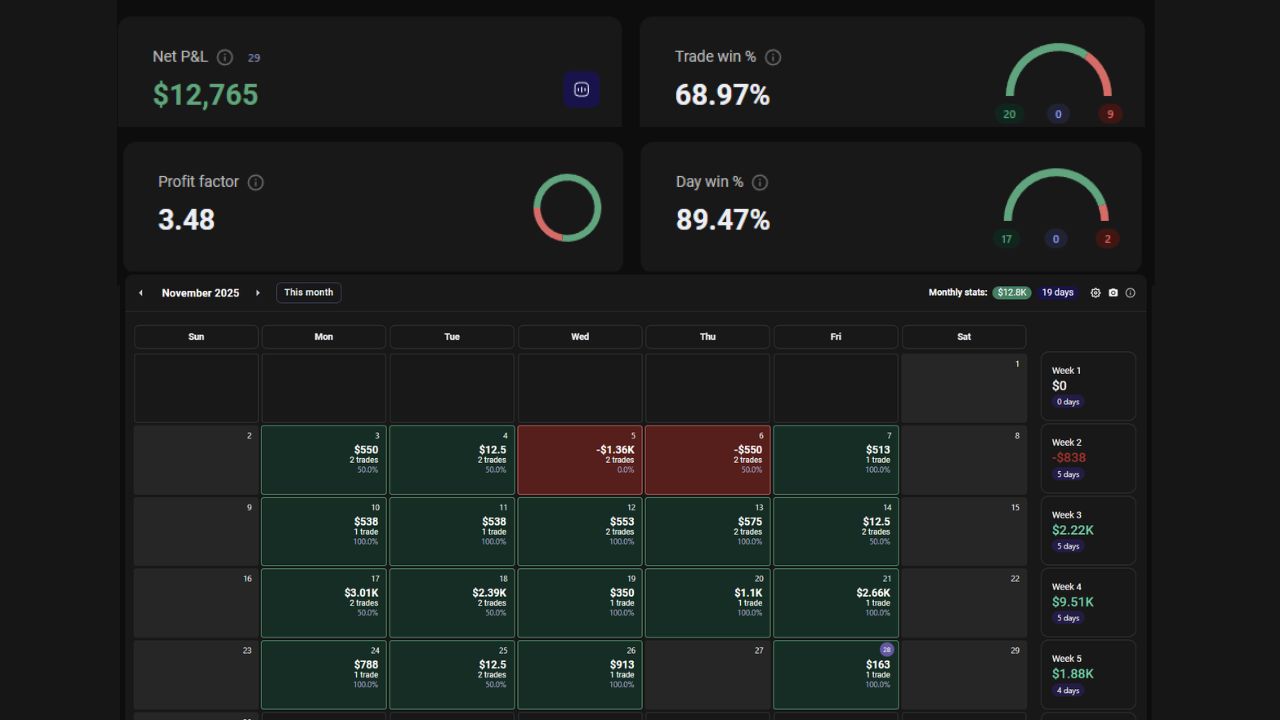Go to next month arrow
Image resolution: width=1280 pixels, height=720 pixels.
point(258,293)
